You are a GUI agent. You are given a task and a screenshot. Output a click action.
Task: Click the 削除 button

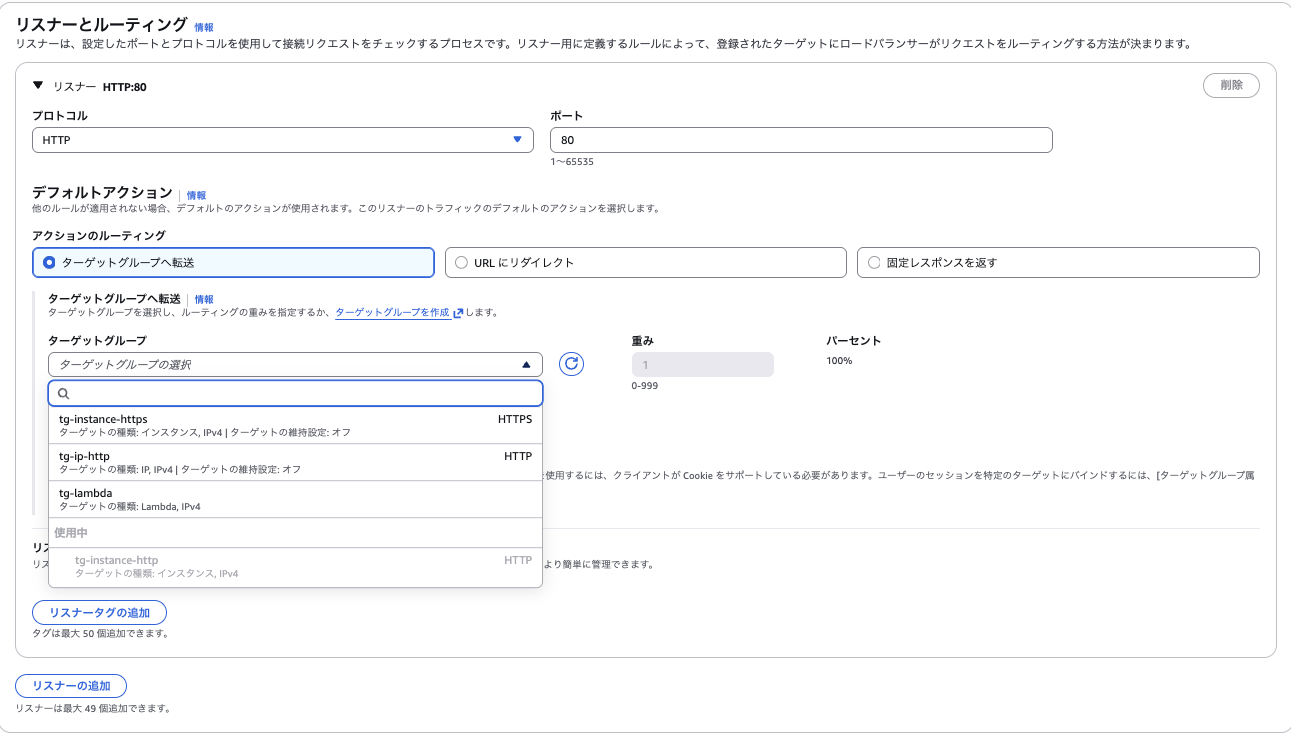click(1231, 85)
